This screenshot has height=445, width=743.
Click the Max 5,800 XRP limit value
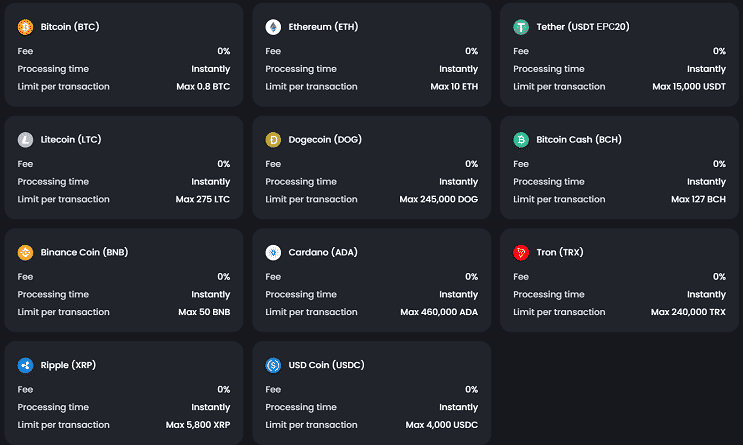(x=198, y=425)
